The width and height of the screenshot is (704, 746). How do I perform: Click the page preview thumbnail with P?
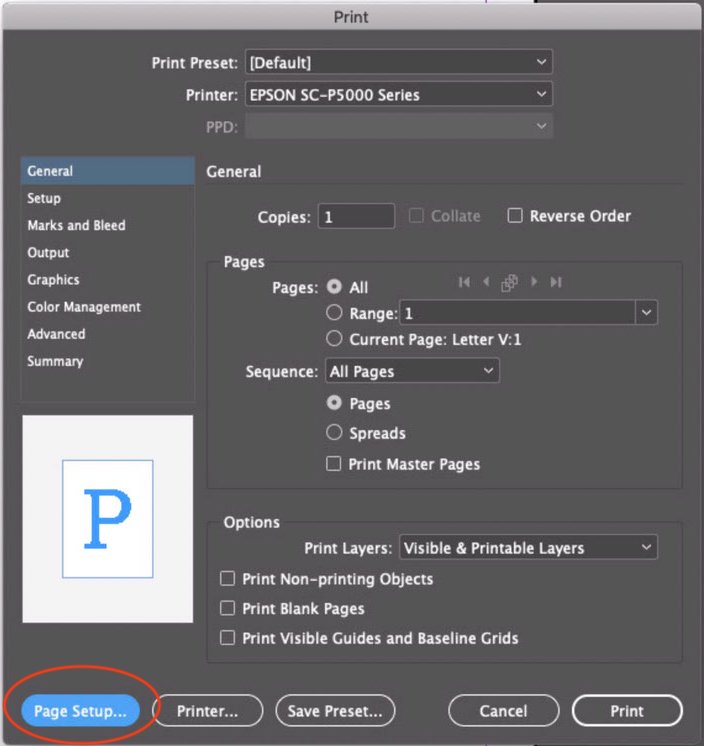click(x=108, y=519)
